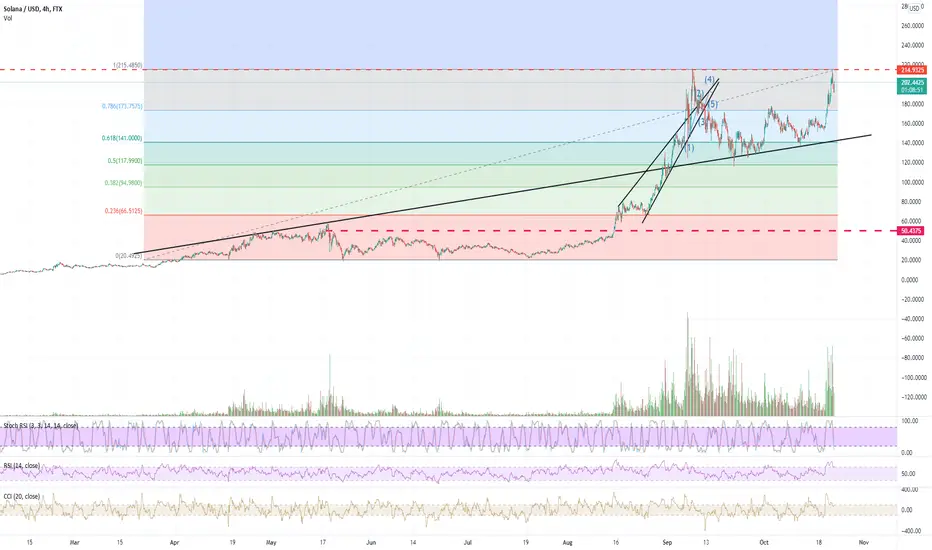
Task: Select the 1(215.4850) Fibonacci level label
Action: coord(128,65)
